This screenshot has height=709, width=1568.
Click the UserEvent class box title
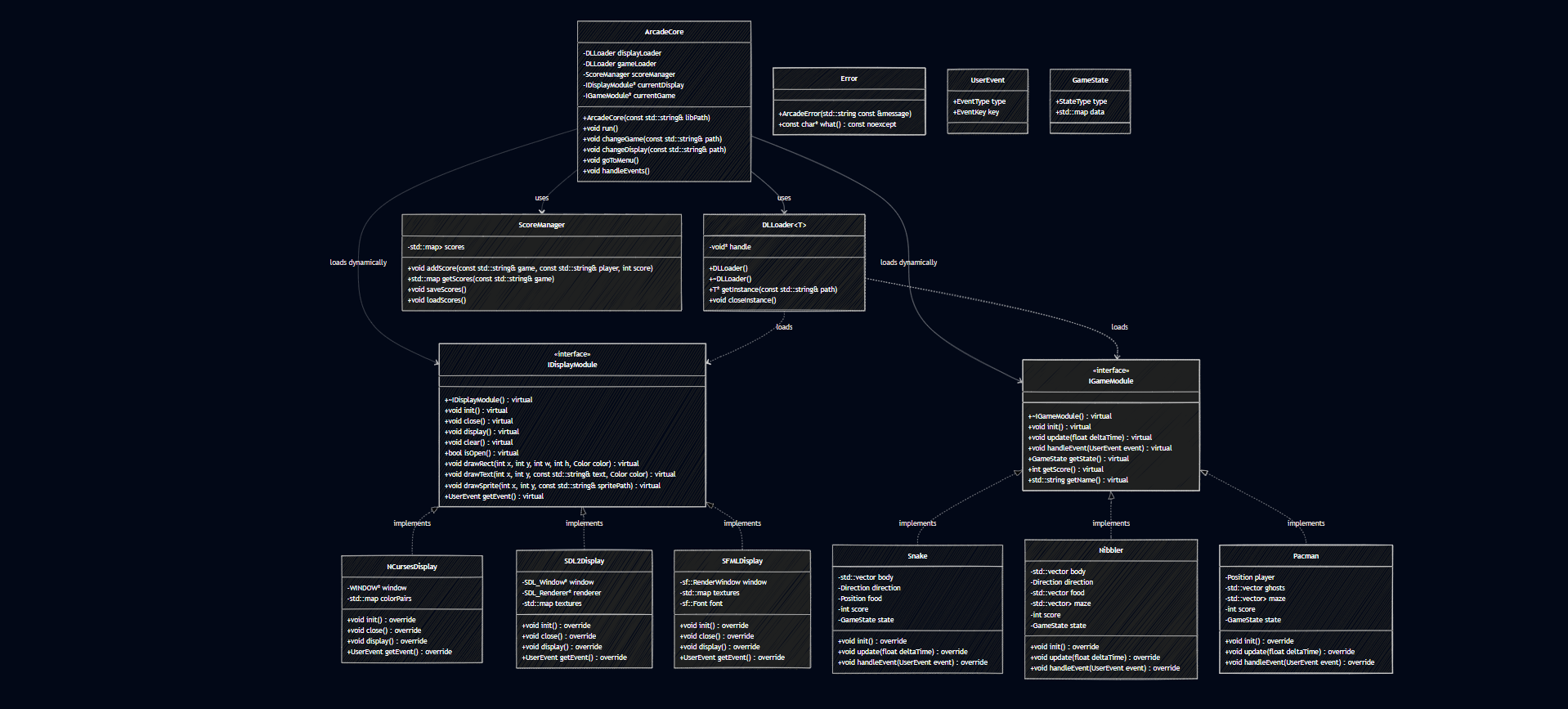click(988, 80)
